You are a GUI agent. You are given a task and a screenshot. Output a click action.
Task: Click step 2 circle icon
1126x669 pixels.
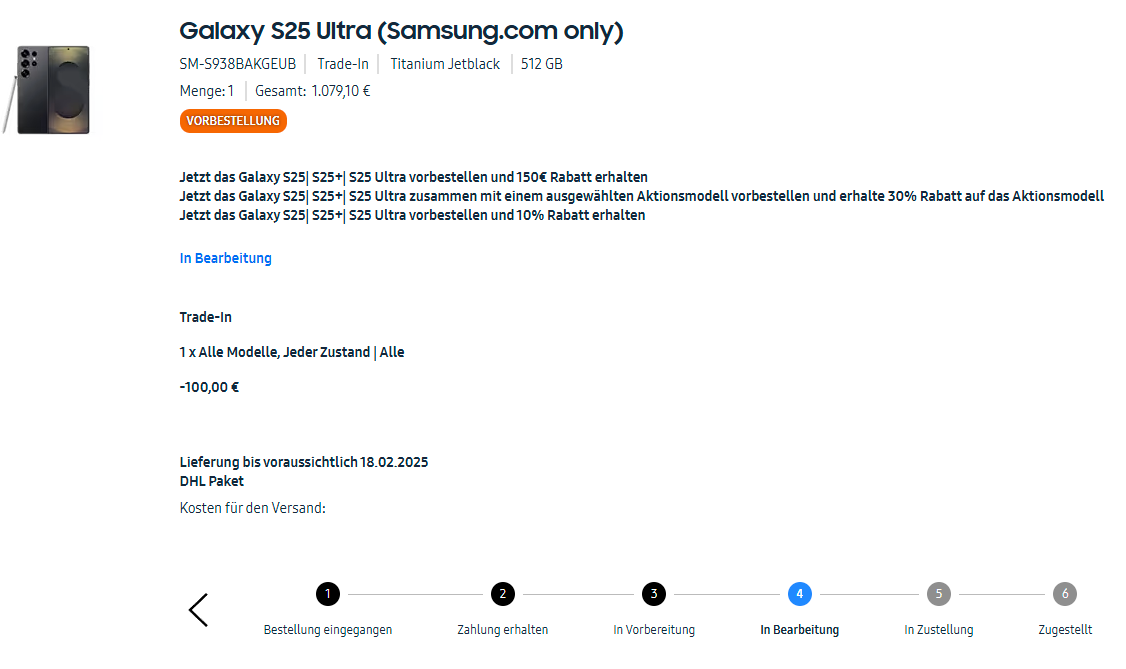(502, 594)
